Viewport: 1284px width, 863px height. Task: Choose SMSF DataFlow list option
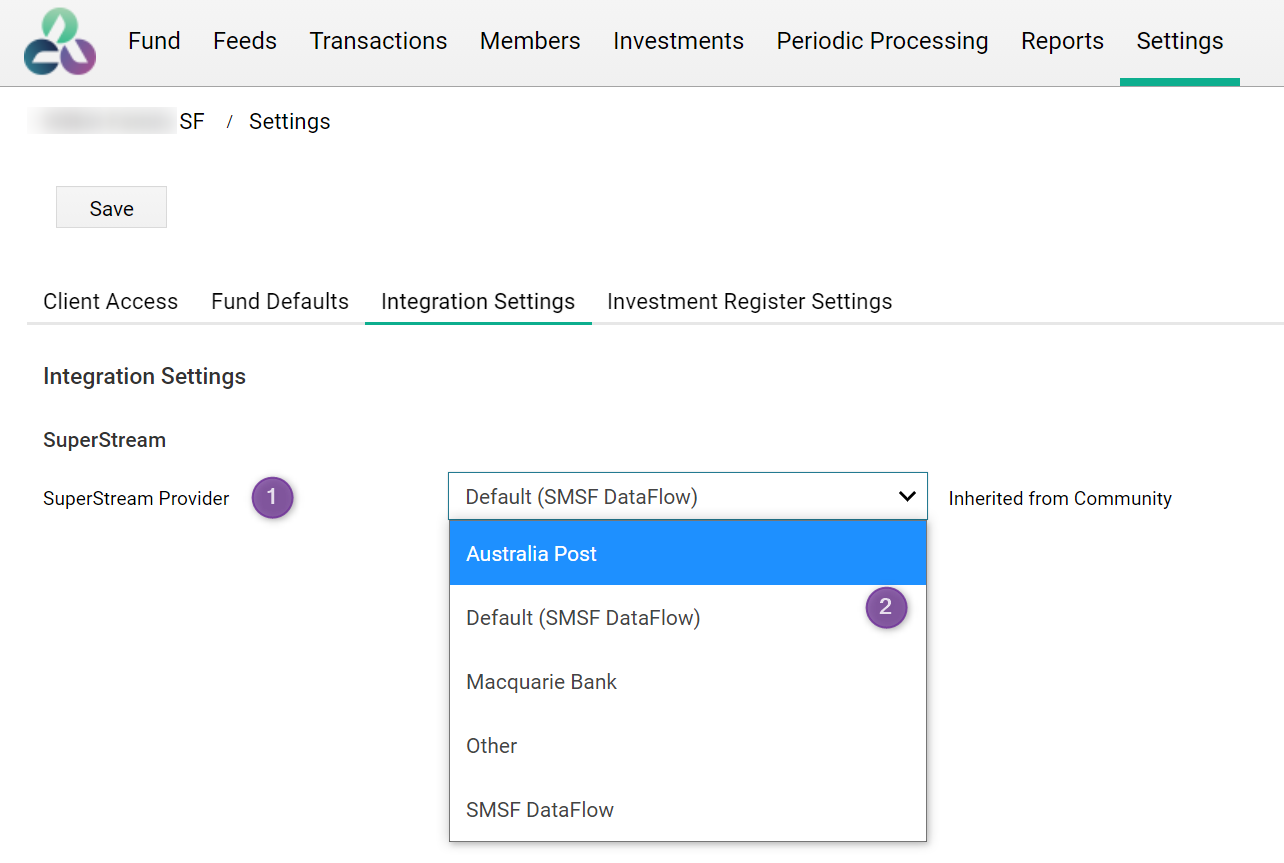[x=688, y=809]
